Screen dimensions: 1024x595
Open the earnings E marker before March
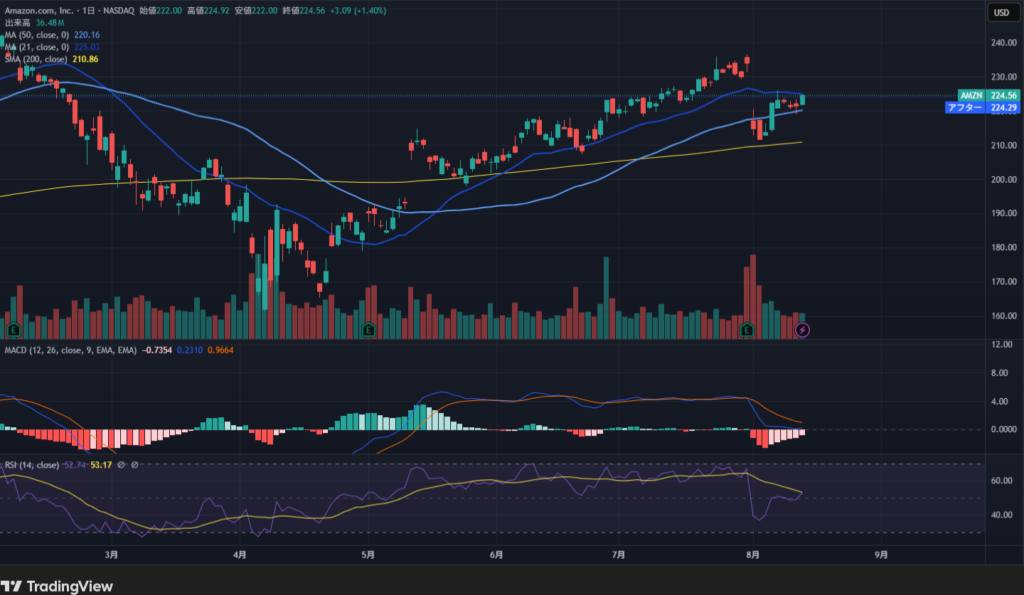pyautogui.click(x=14, y=330)
